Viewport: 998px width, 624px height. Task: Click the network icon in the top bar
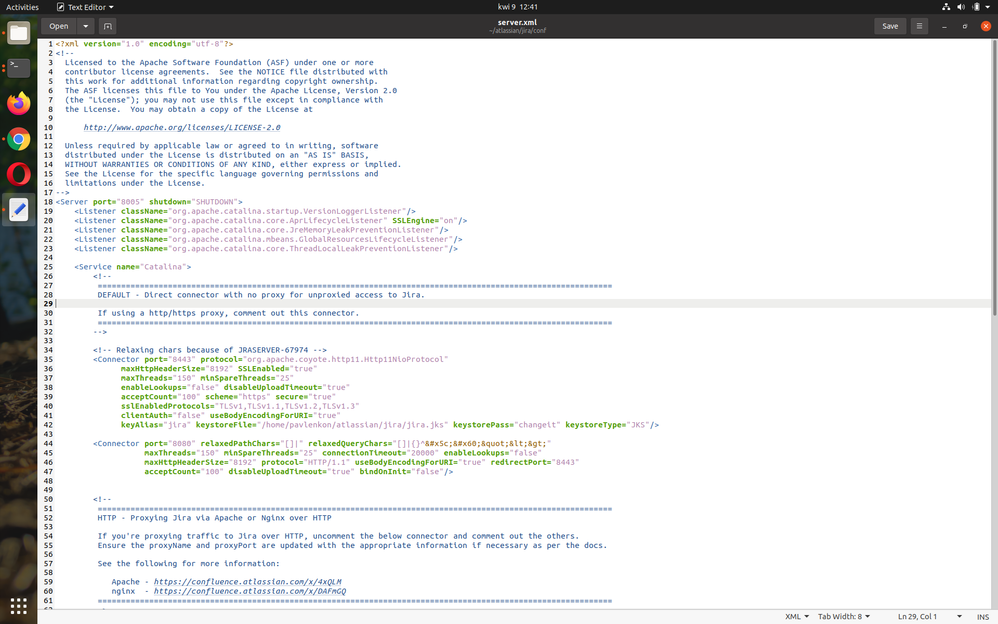click(946, 6)
